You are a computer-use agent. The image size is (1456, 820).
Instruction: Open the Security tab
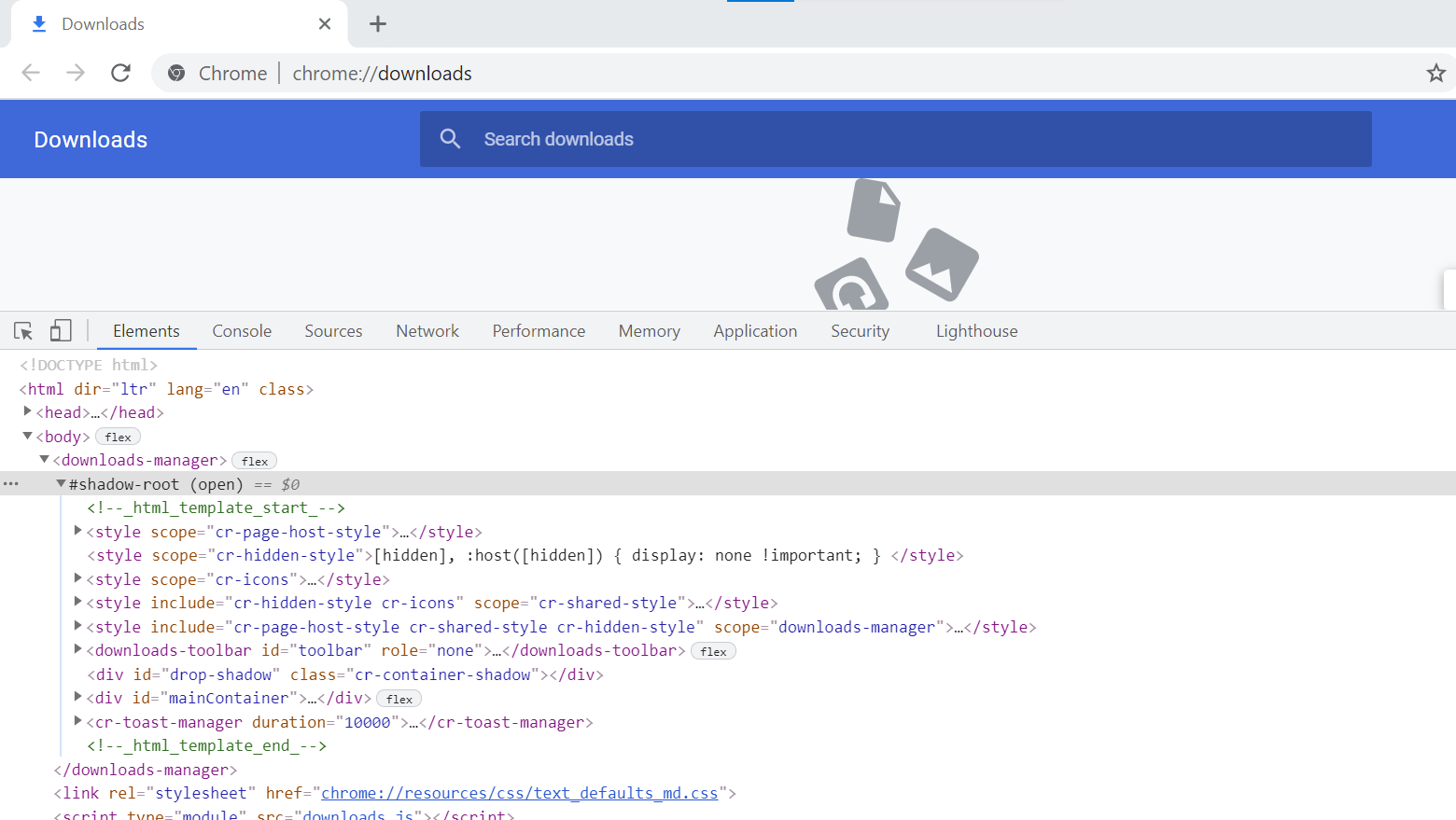coord(860,331)
